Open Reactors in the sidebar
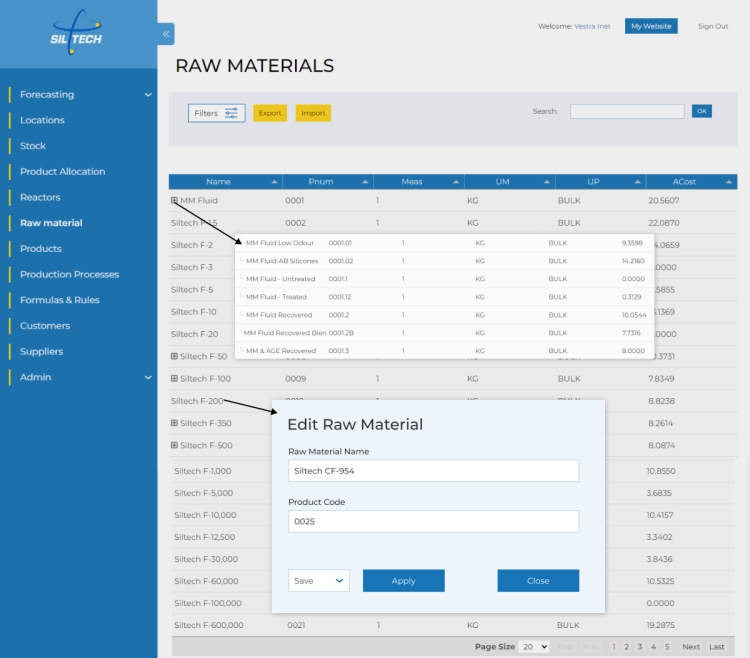Viewport: 750px width, 658px height. tap(40, 197)
